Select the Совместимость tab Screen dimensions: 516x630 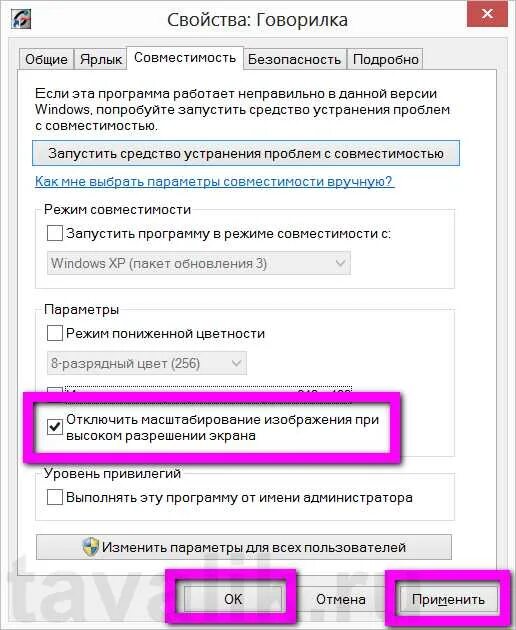tap(185, 58)
